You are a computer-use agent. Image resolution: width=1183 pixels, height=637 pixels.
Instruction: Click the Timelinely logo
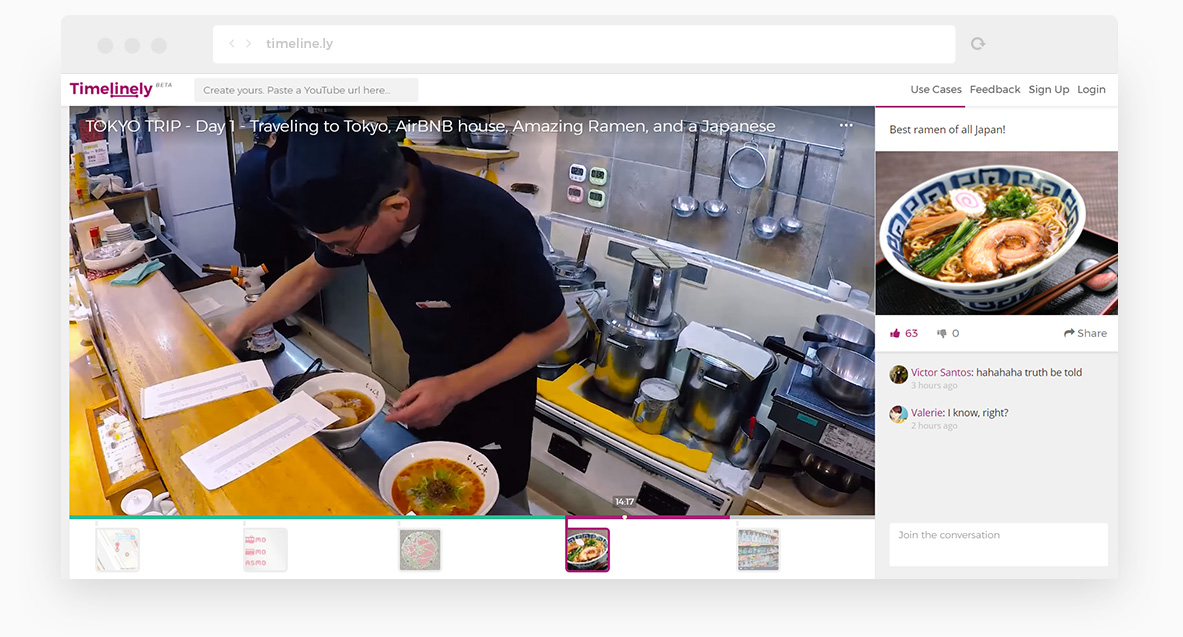(111, 89)
